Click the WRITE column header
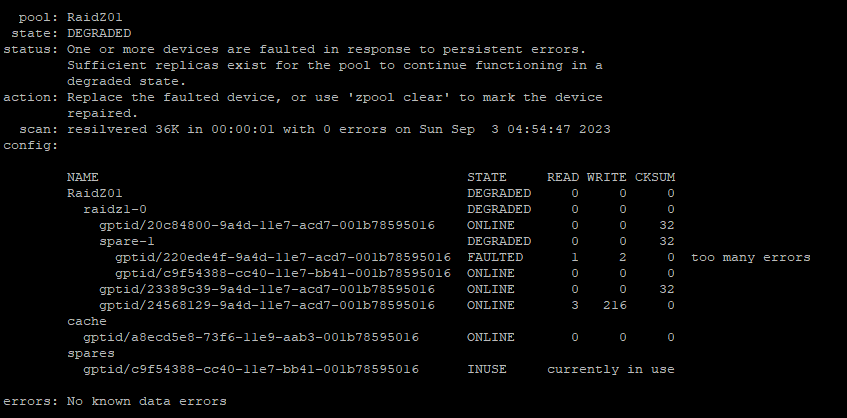847x418 pixels. tap(607, 177)
